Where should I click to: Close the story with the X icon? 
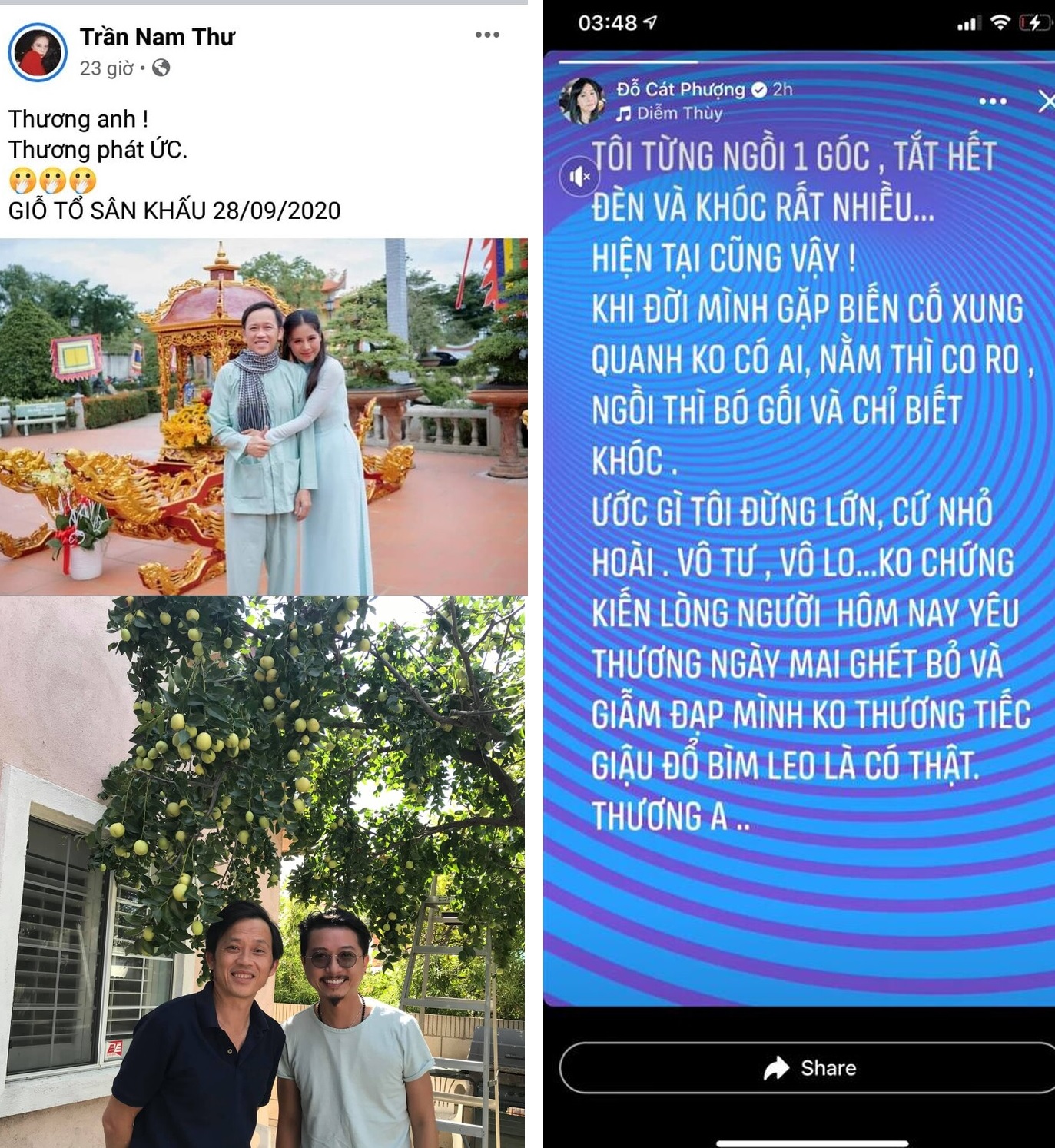tap(1047, 101)
